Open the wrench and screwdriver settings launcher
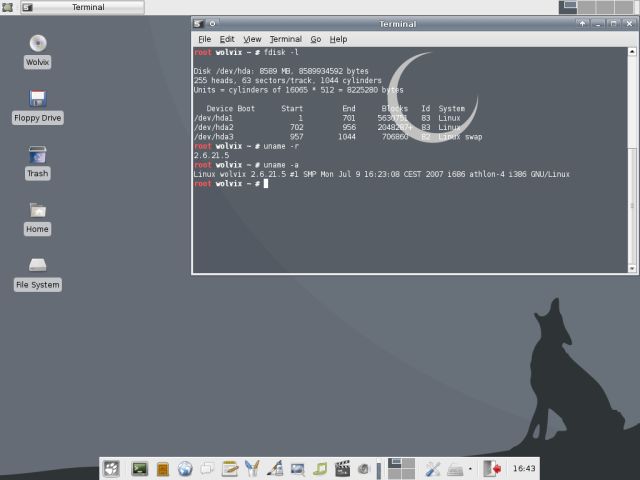 tap(432, 469)
